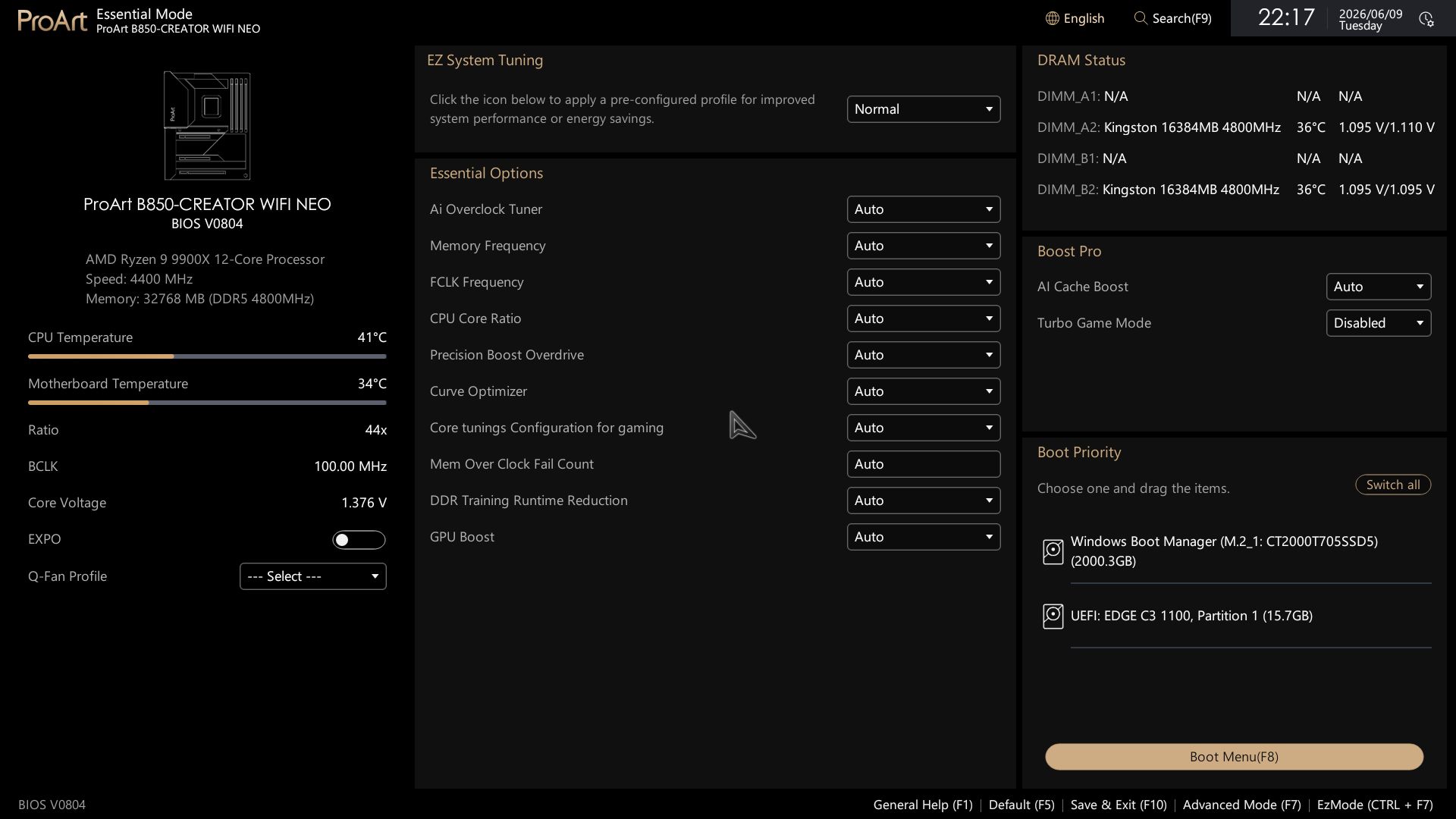Image resolution: width=1456 pixels, height=819 pixels.
Task: Open Core tunings Configuration for gaming dropdown
Action: pos(924,428)
